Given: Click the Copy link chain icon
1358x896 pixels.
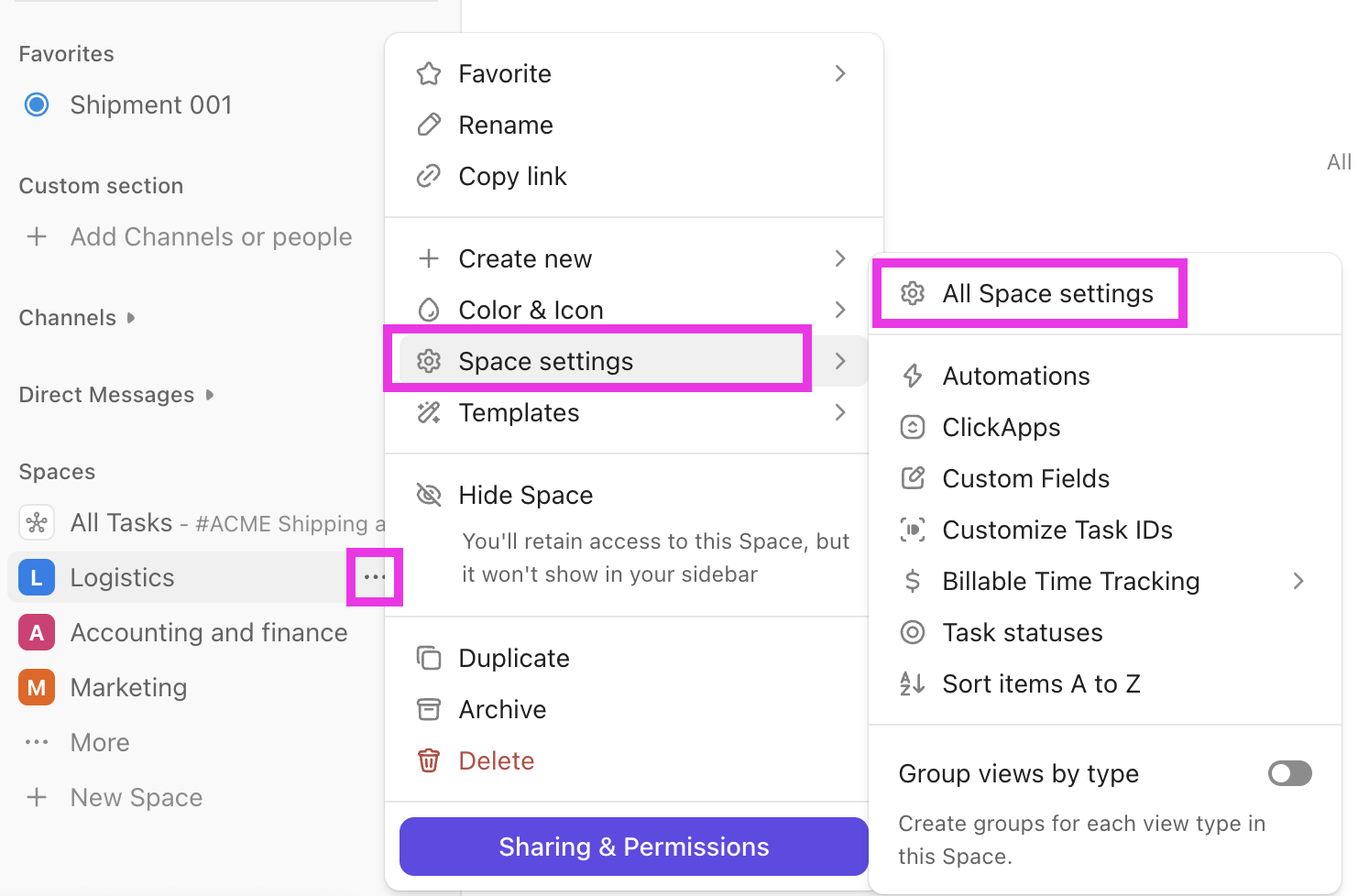Looking at the screenshot, I should (429, 176).
